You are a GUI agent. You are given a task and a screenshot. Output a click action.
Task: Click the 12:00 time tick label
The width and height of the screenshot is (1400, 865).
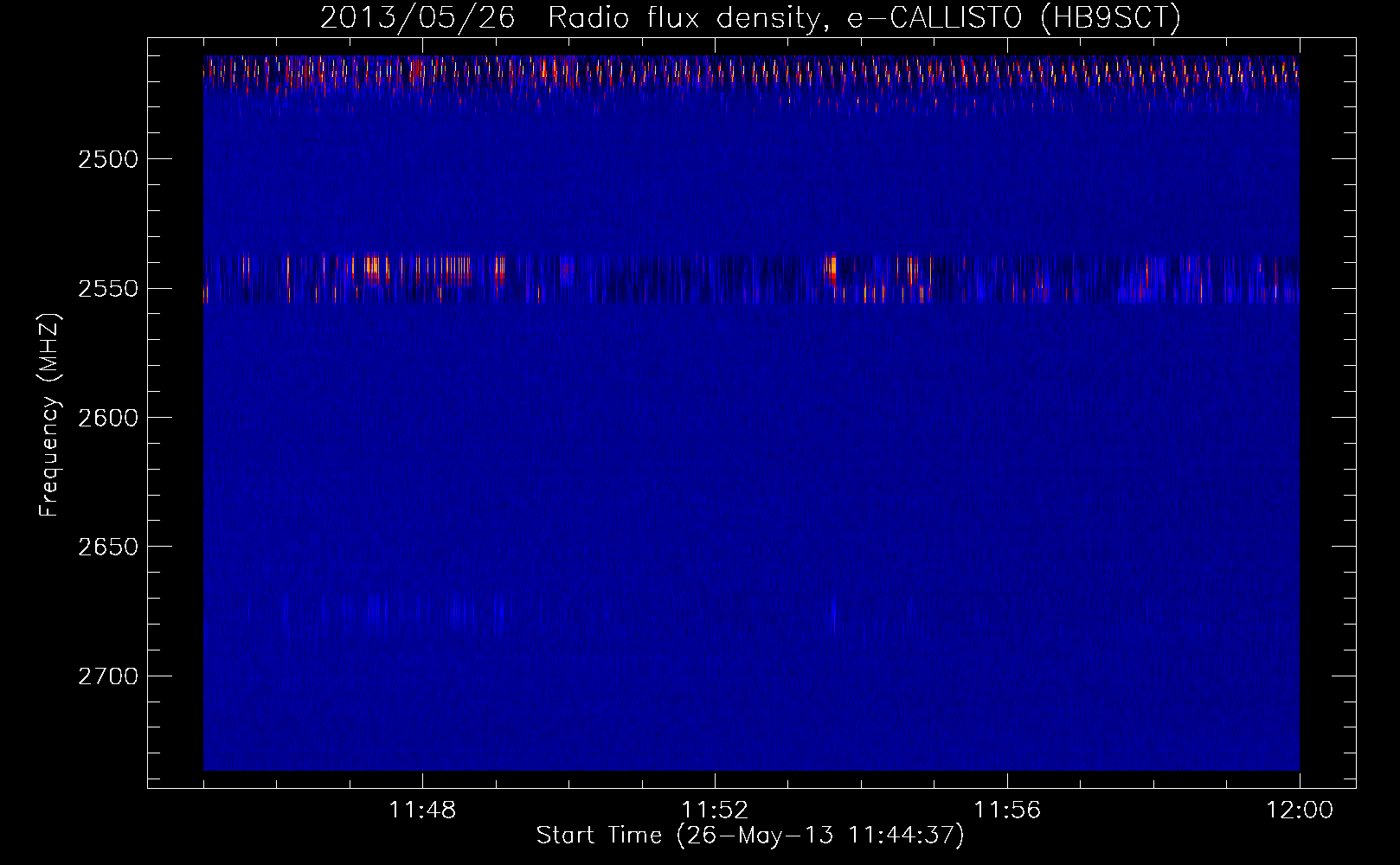[x=1300, y=811]
